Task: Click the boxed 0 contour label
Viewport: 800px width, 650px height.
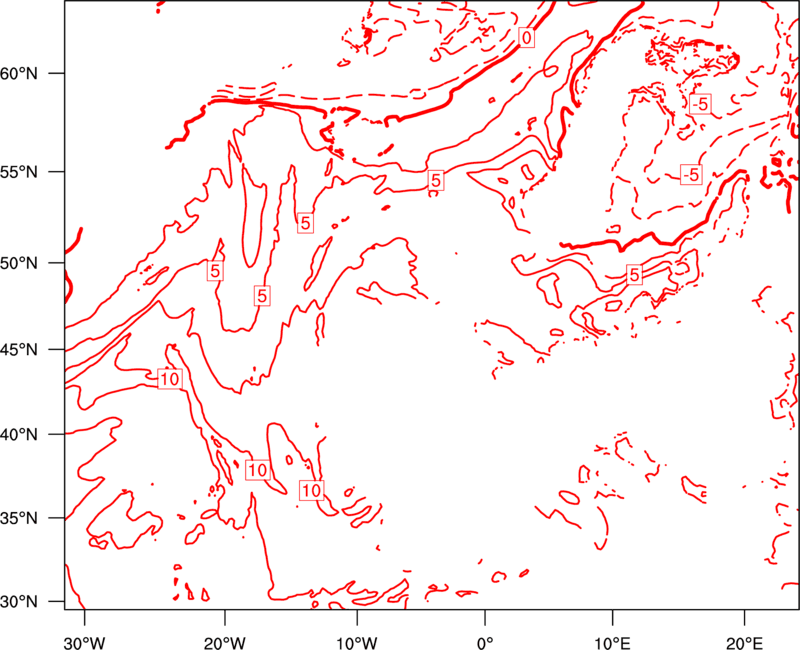Action: tap(527, 37)
